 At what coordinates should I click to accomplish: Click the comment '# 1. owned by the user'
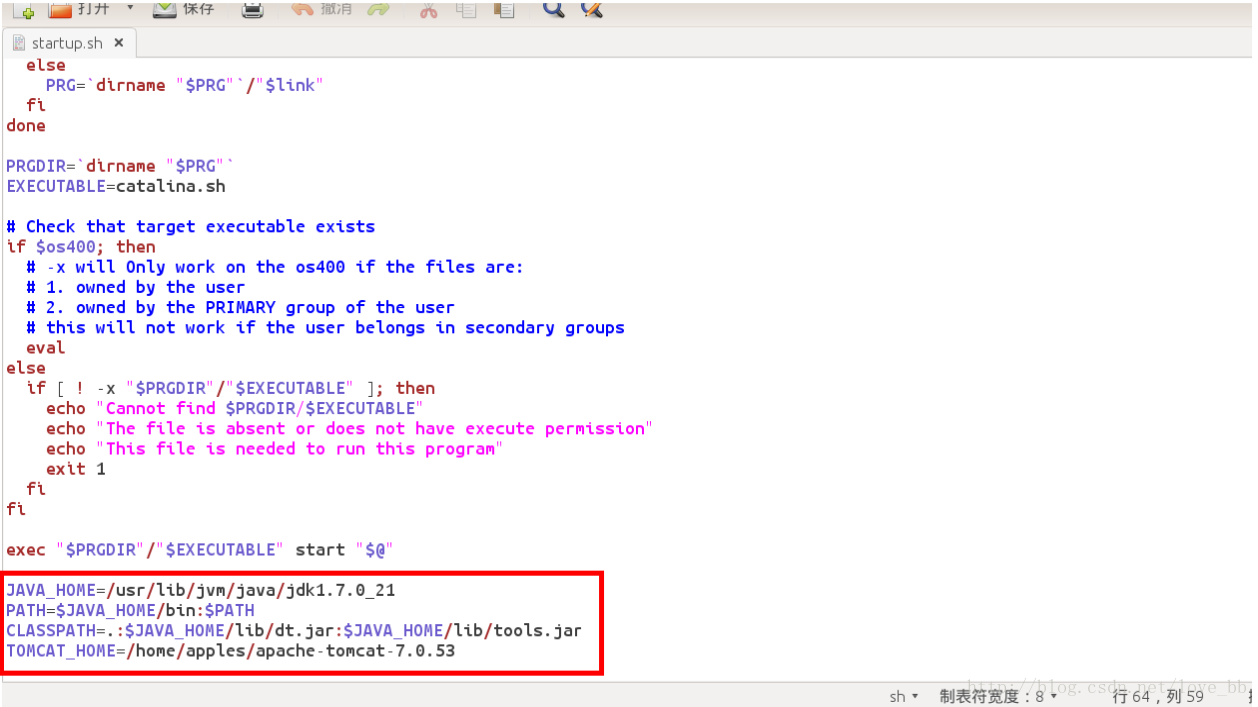tap(135, 287)
